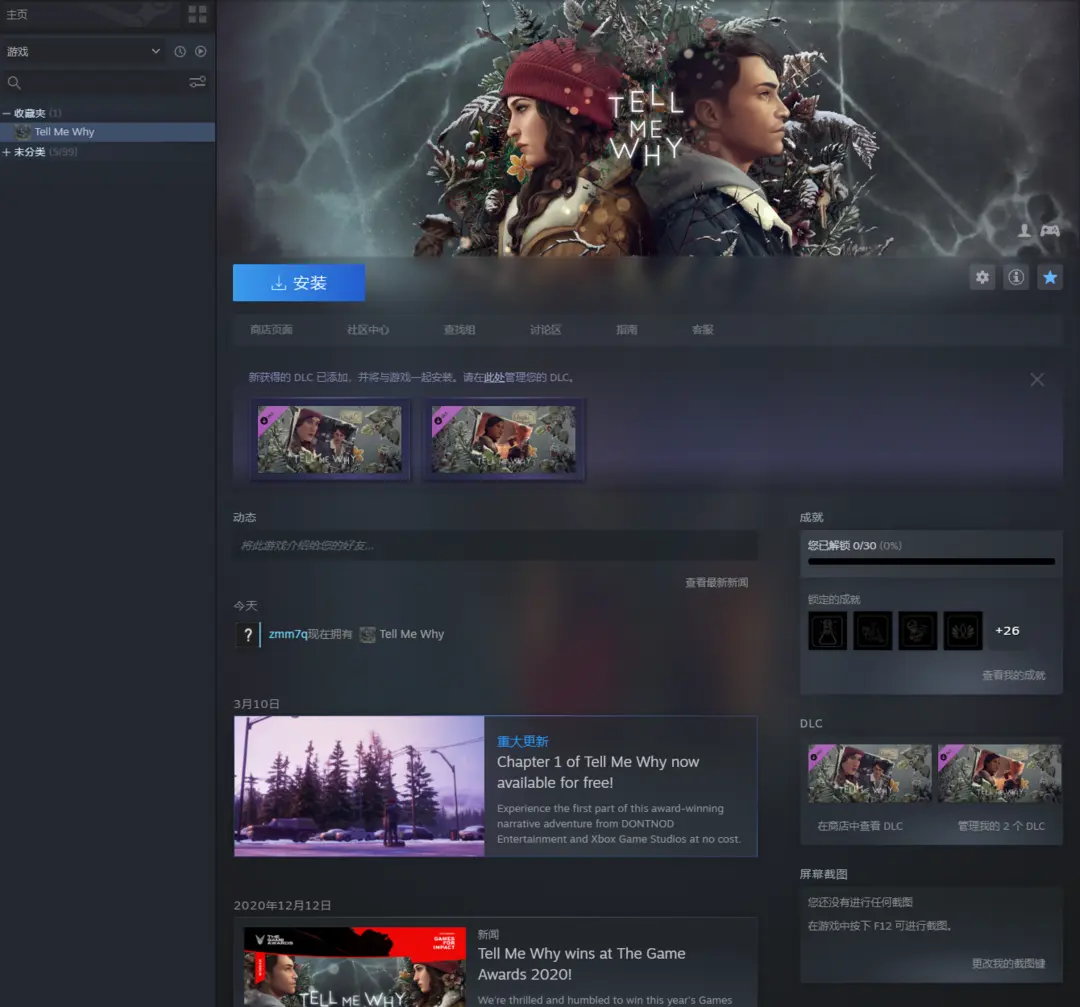The height and width of the screenshot is (1007, 1080).
Task: Click 管理我的 2 个 DLC link
Action: pos(1001,826)
